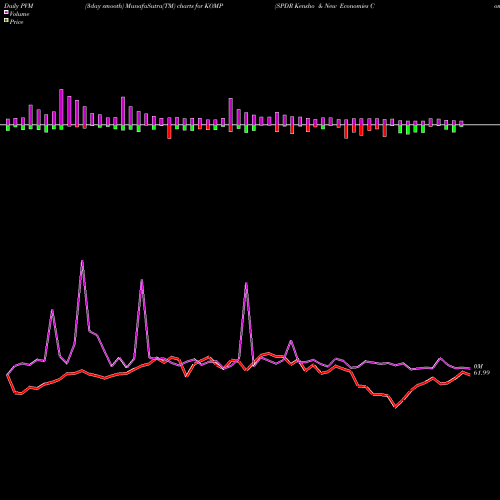Click the Price legend color swatch
Screen dimensions: 500x500
coord(6,21)
